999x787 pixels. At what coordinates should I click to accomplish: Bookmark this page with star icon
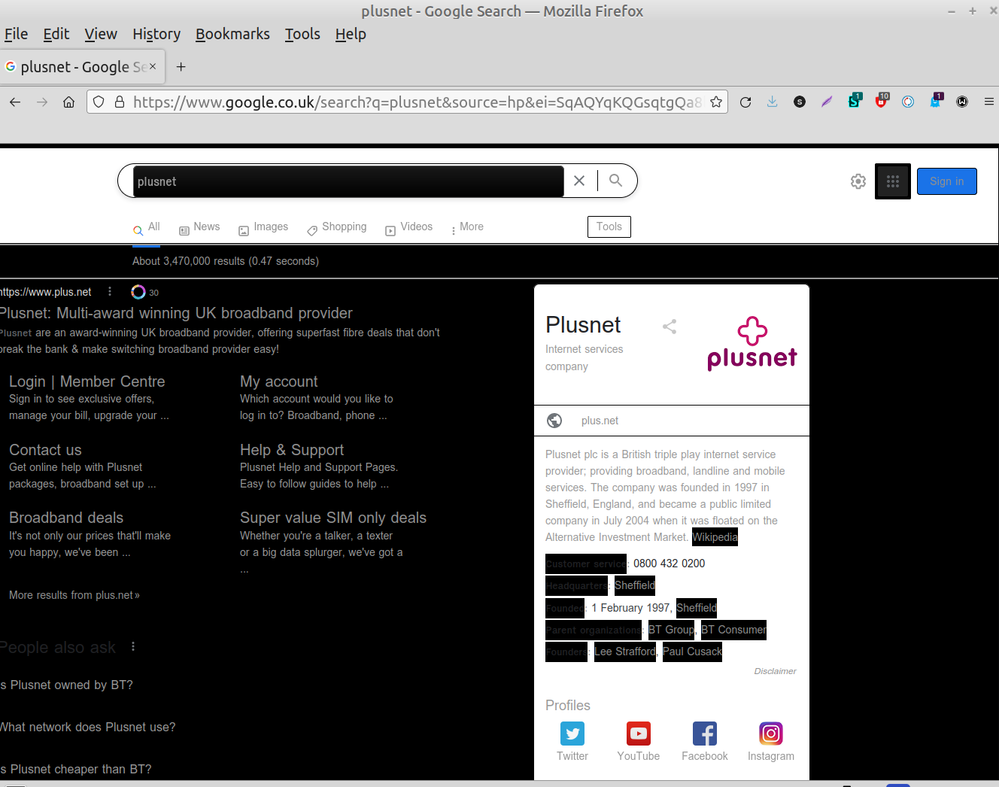716,102
